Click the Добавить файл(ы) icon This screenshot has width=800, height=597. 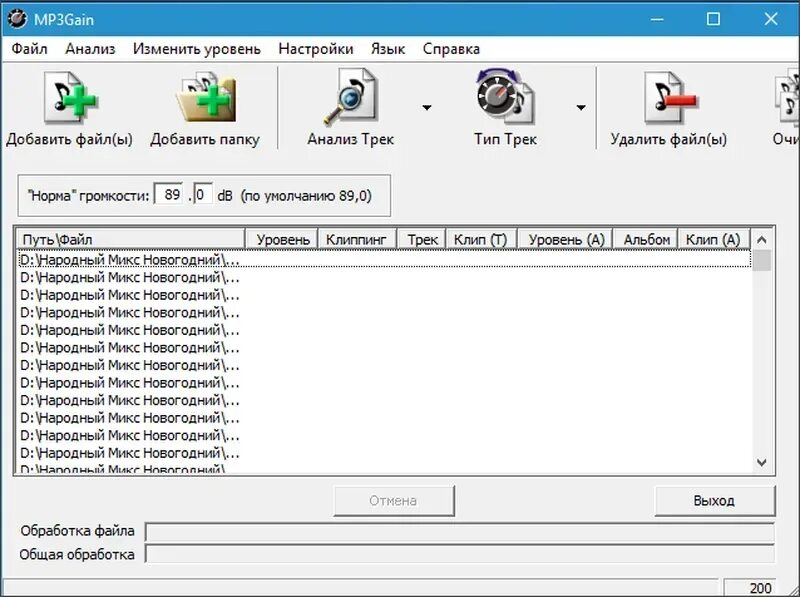(70, 97)
